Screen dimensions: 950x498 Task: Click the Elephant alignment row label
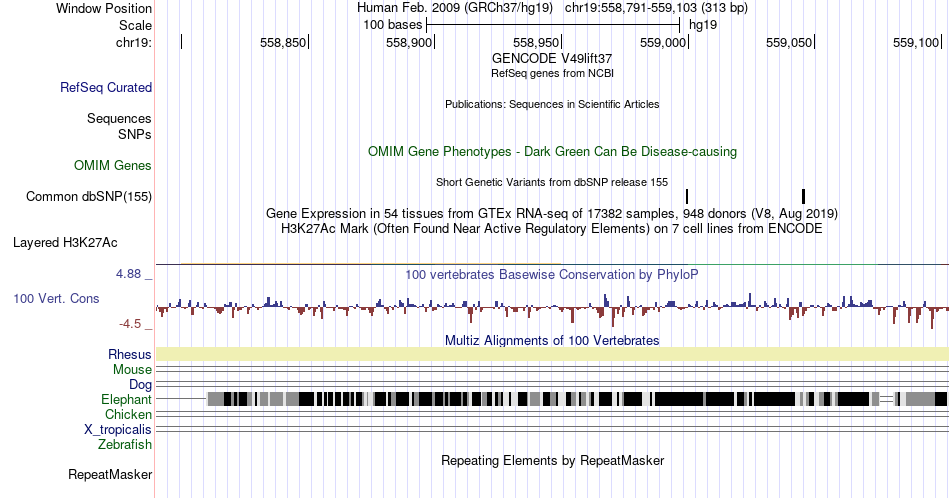tap(126, 399)
